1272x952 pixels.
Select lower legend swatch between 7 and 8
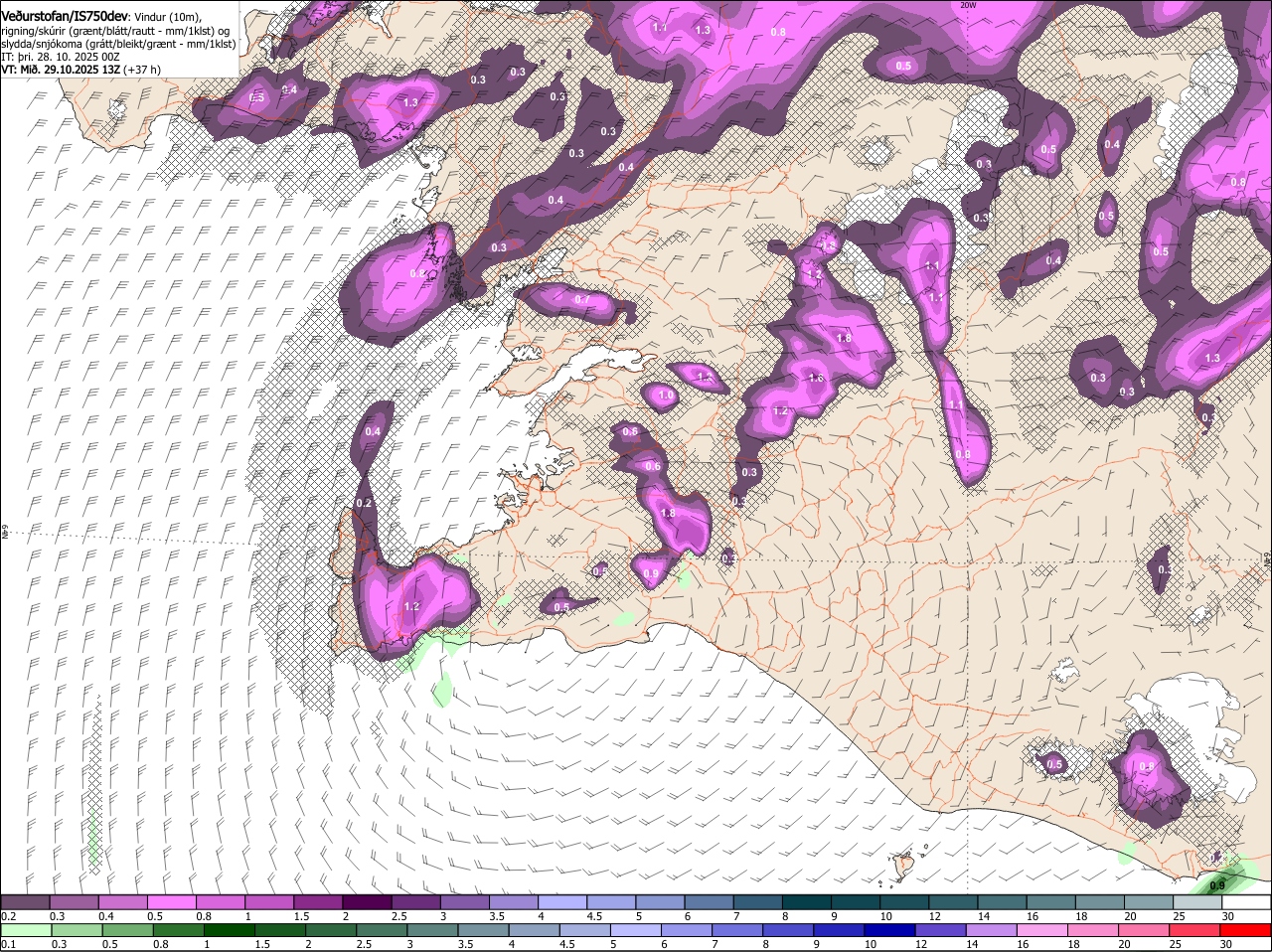click(738, 930)
